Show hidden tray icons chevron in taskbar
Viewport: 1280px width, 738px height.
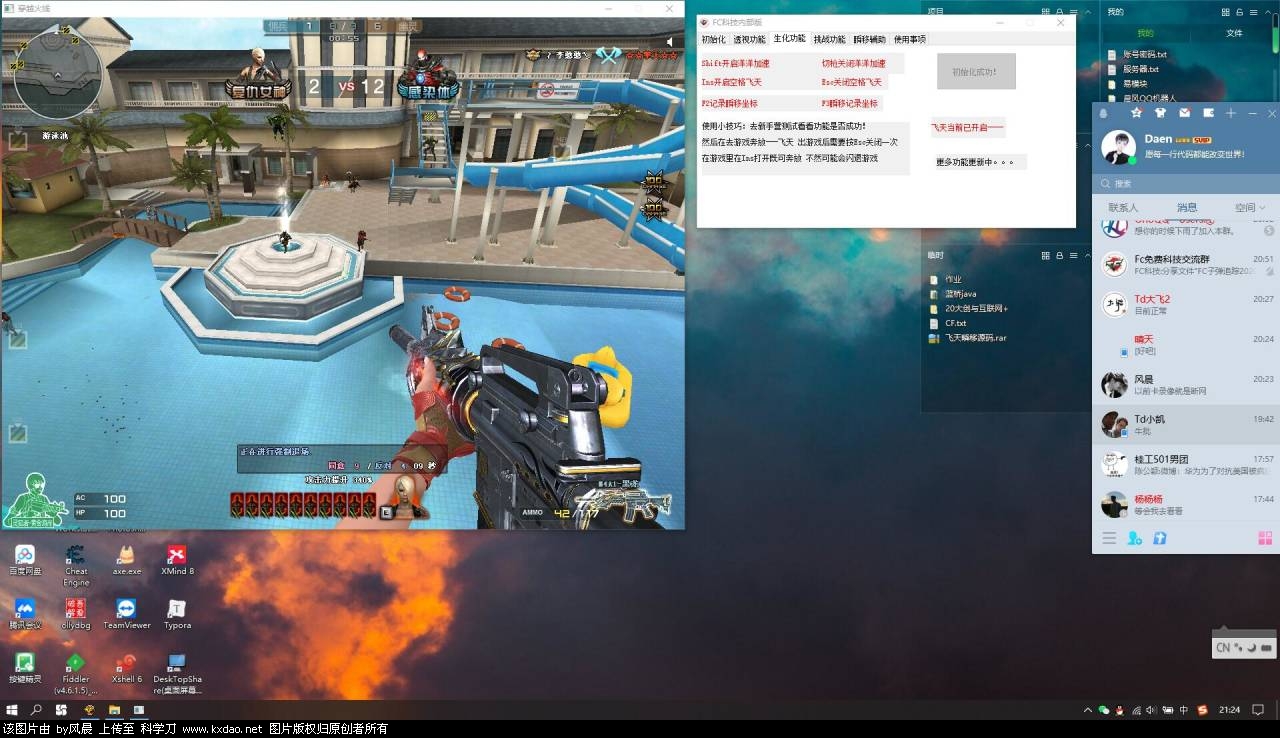click(1087, 710)
